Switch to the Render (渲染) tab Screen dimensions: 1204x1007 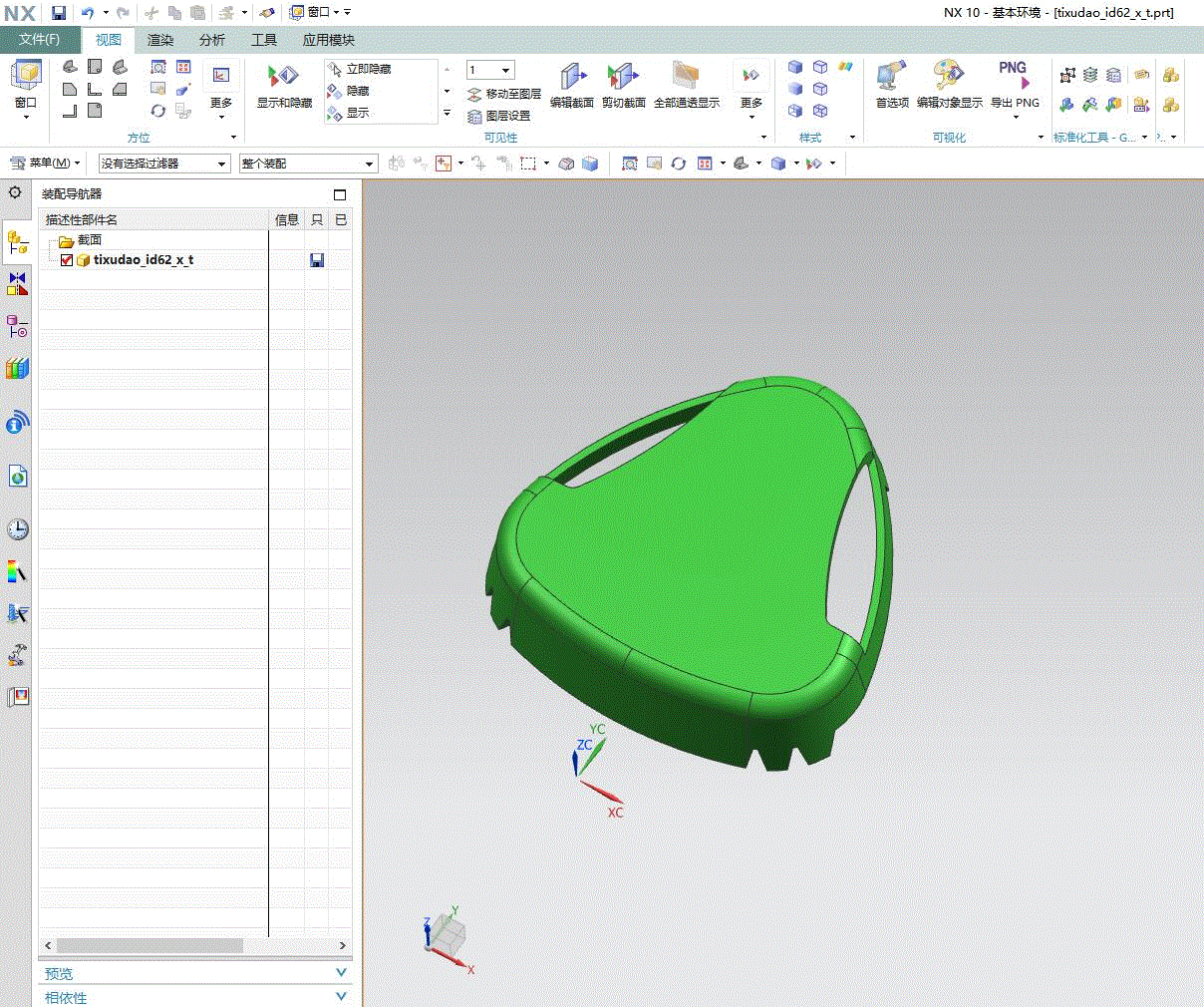[160, 40]
